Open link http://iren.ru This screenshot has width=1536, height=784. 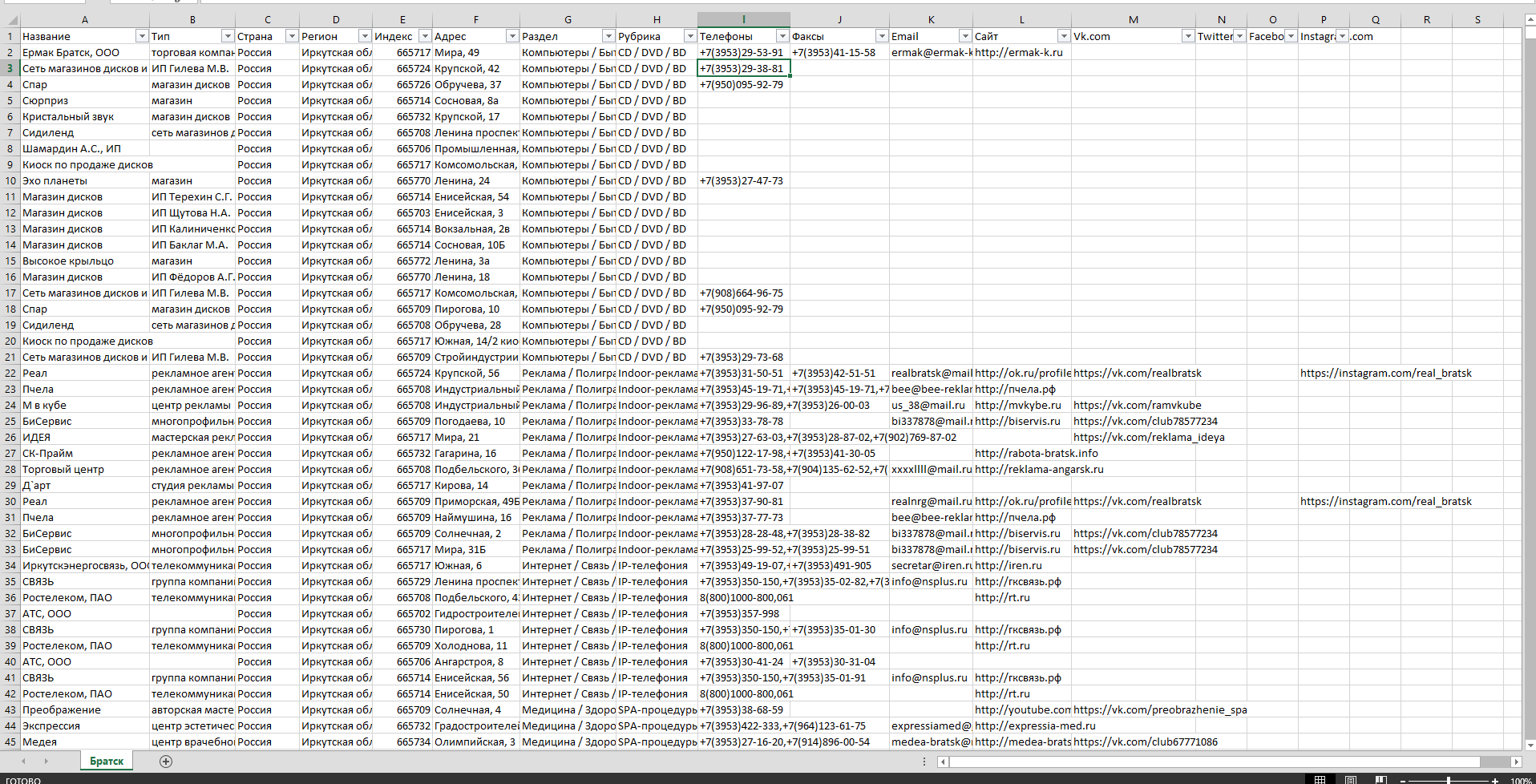(x=1009, y=565)
